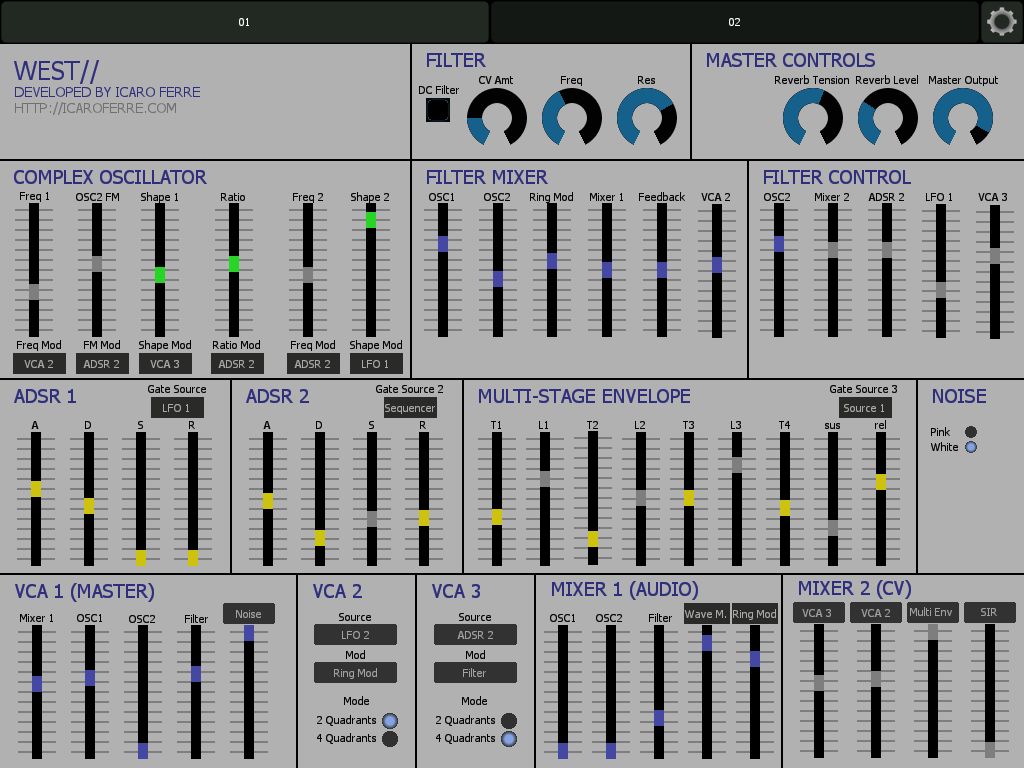Open settings via the gear icon
The width and height of the screenshot is (1024, 768).
(1002, 22)
